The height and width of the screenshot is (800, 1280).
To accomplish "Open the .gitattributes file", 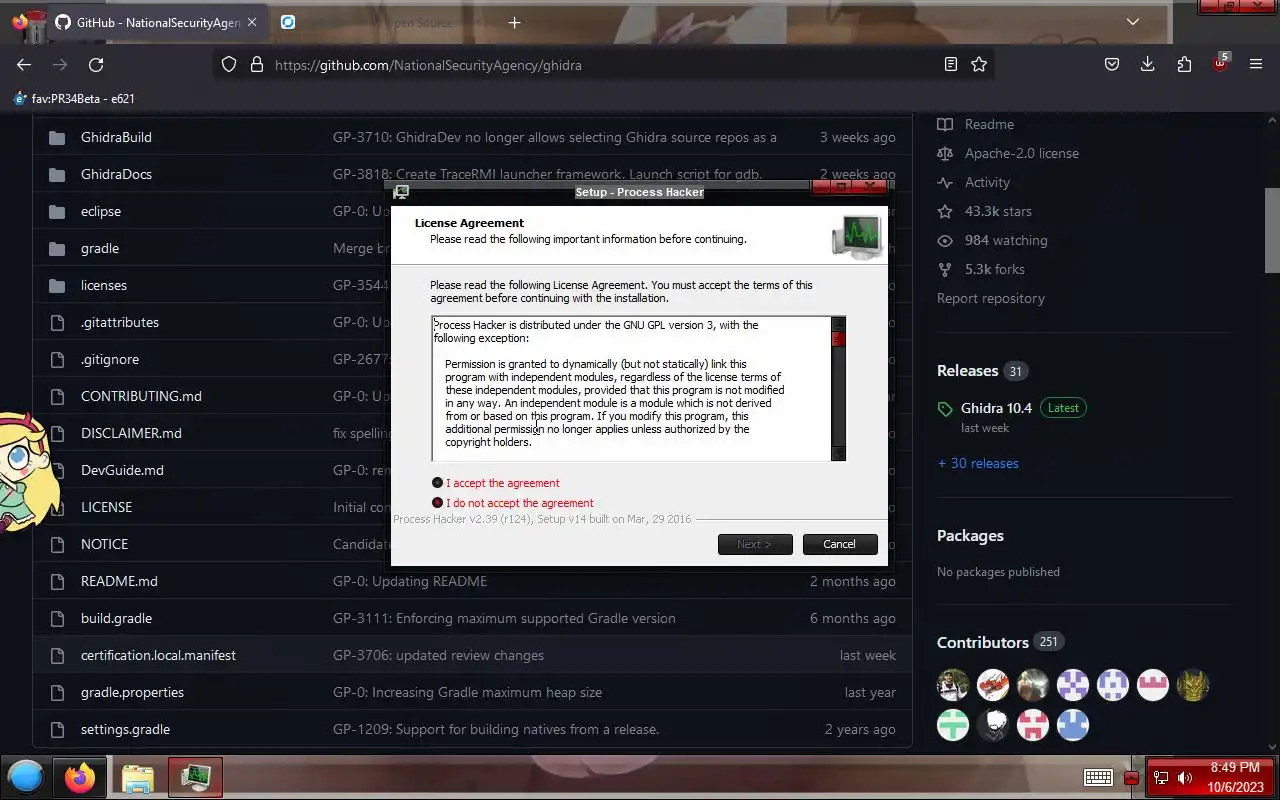I will (x=120, y=322).
